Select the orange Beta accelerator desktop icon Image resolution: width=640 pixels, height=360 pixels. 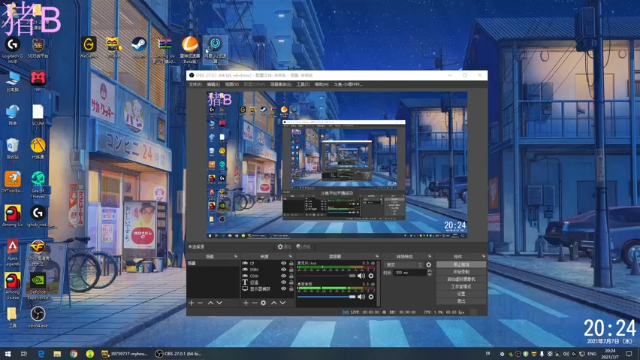tap(190, 49)
